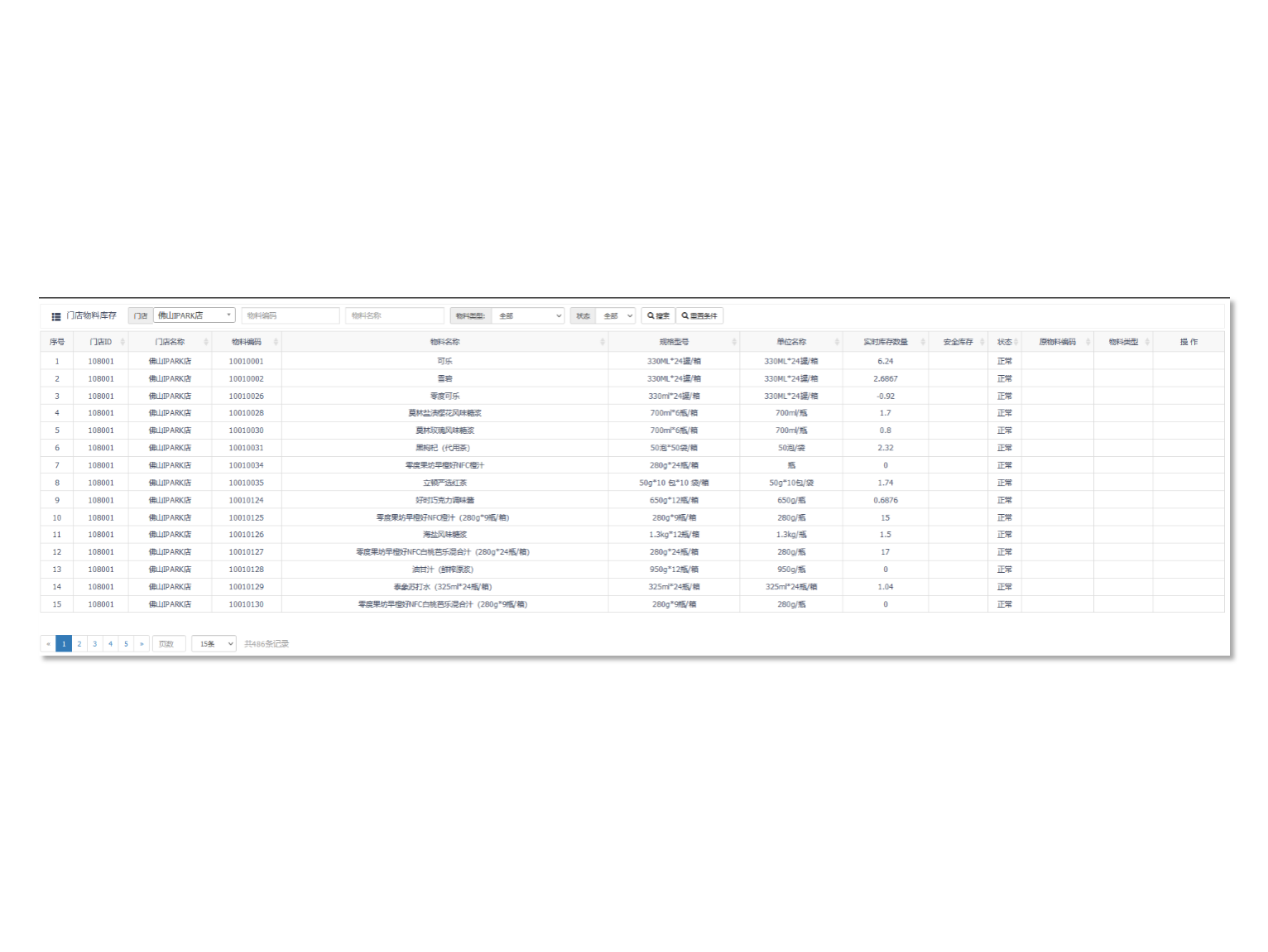The height and width of the screenshot is (952, 1268).
Task: Sort by 安全库存 column sort icon
Action: pyautogui.click(x=982, y=342)
